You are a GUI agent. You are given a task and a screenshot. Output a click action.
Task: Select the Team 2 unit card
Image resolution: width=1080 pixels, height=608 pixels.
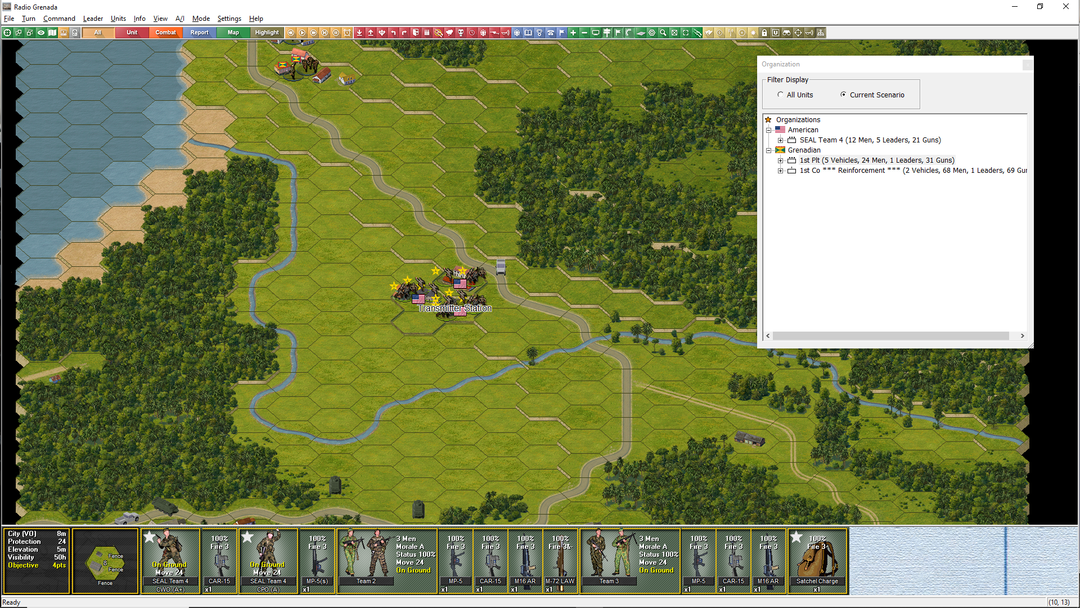coord(387,561)
